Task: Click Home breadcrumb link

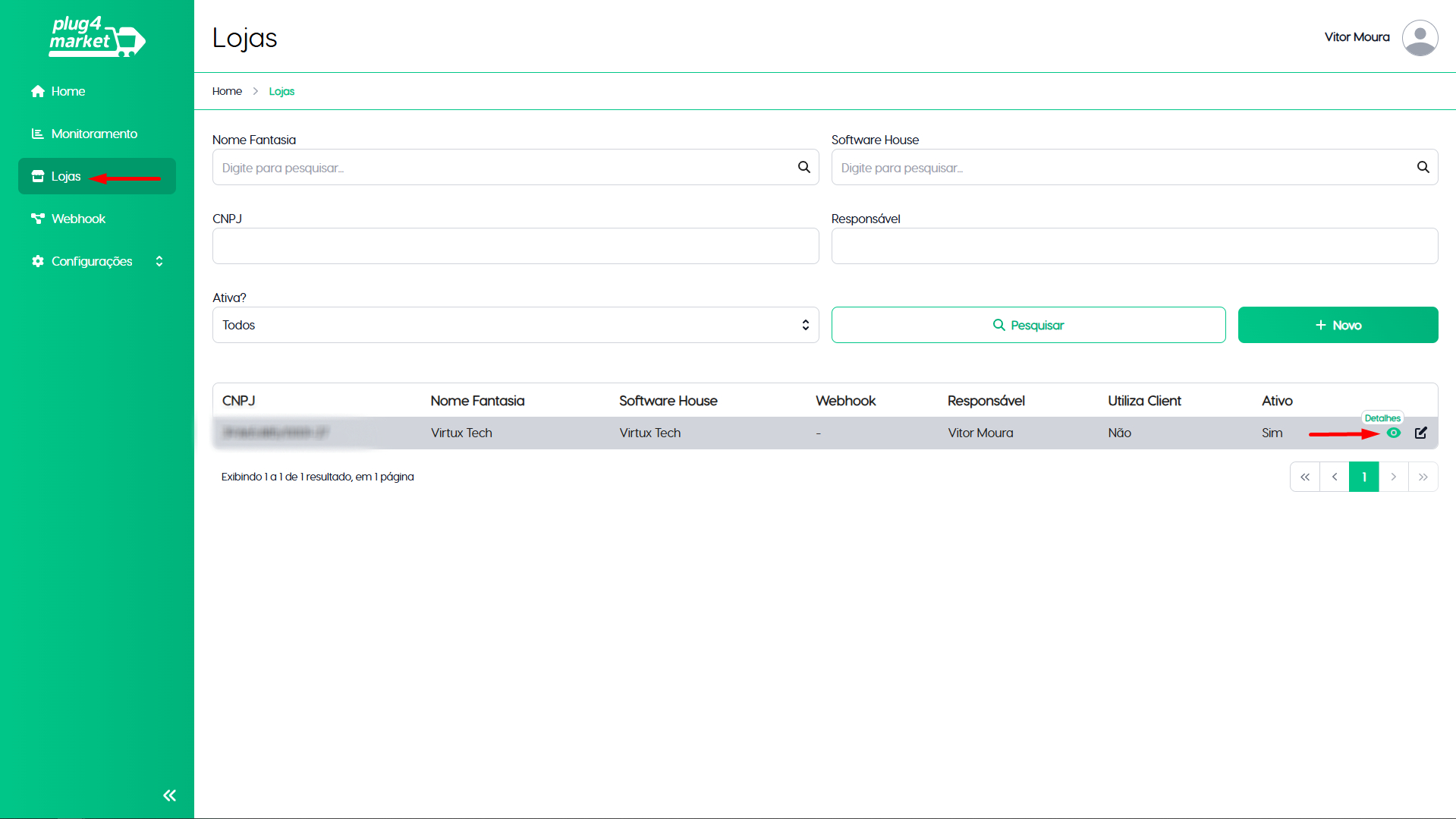Action: (x=227, y=91)
